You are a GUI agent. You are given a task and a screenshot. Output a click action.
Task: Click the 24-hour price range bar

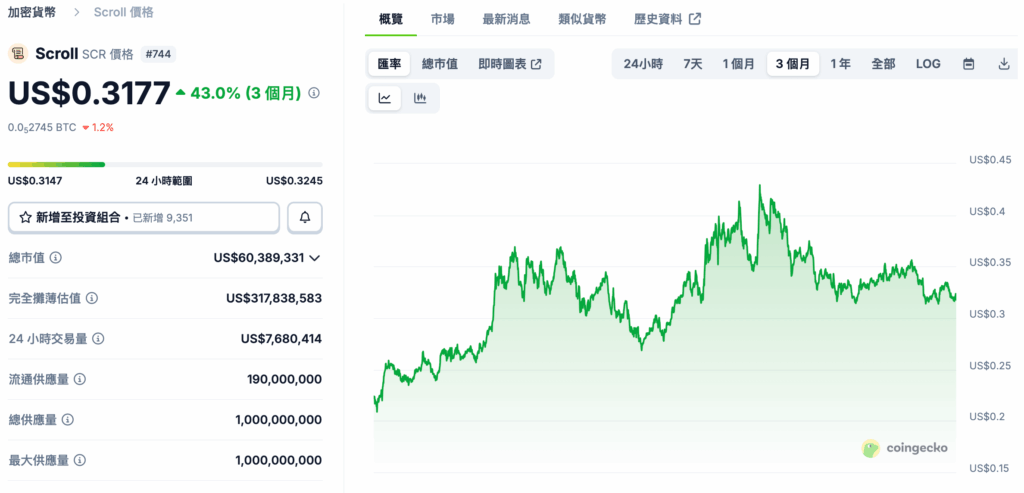click(x=165, y=165)
